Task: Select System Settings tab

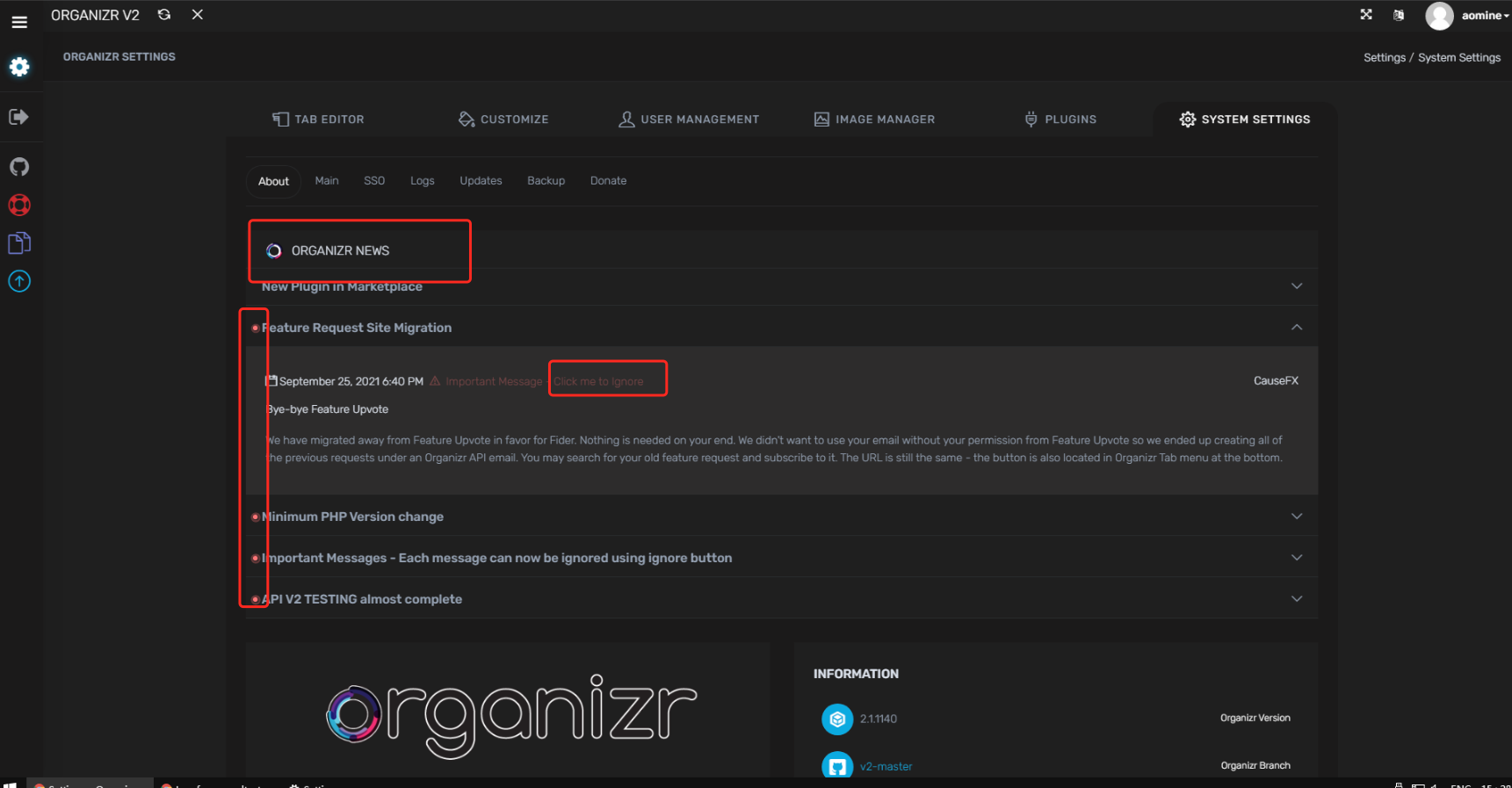Action: click(x=1245, y=119)
